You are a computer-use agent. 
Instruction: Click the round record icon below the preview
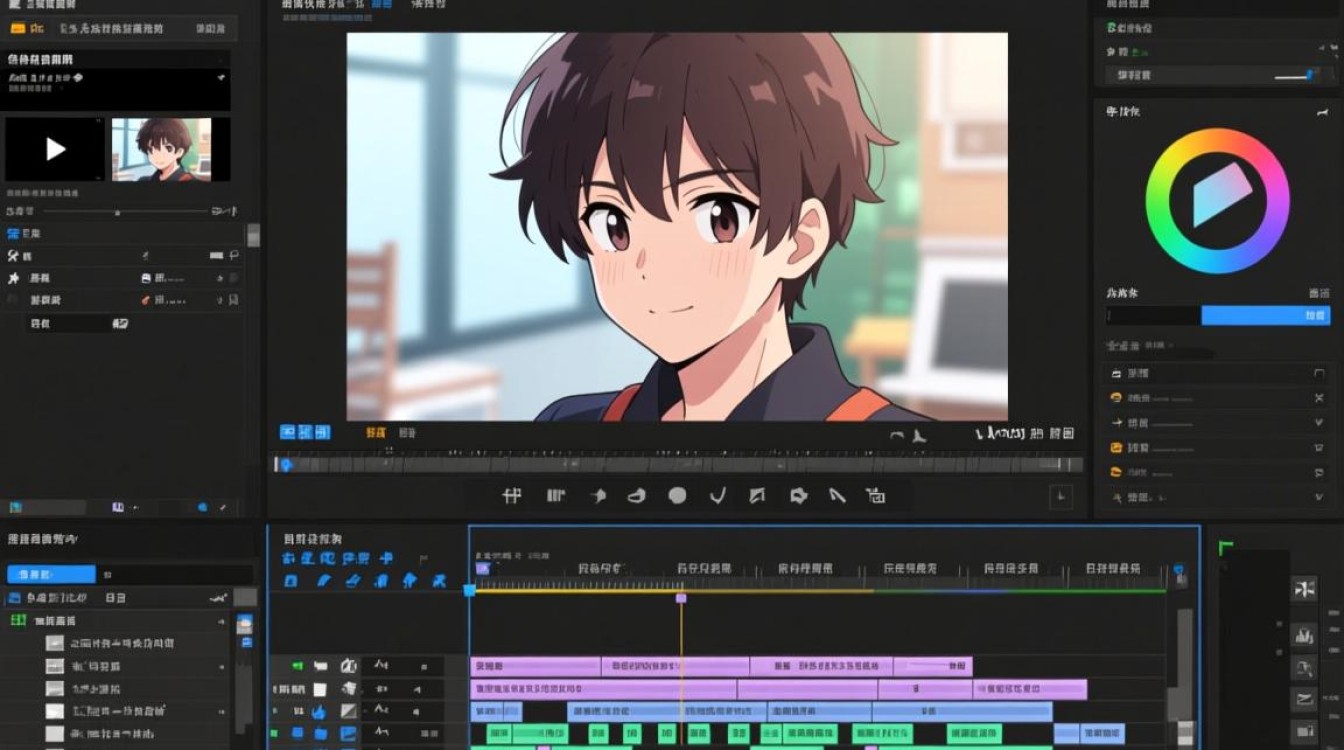coord(677,495)
